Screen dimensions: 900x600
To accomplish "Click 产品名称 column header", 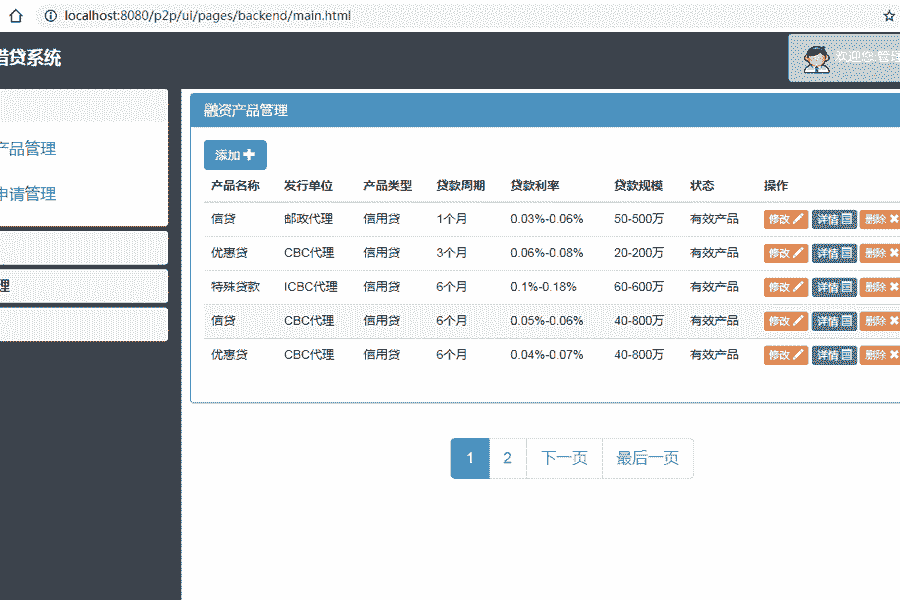I will (x=235, y=185).
